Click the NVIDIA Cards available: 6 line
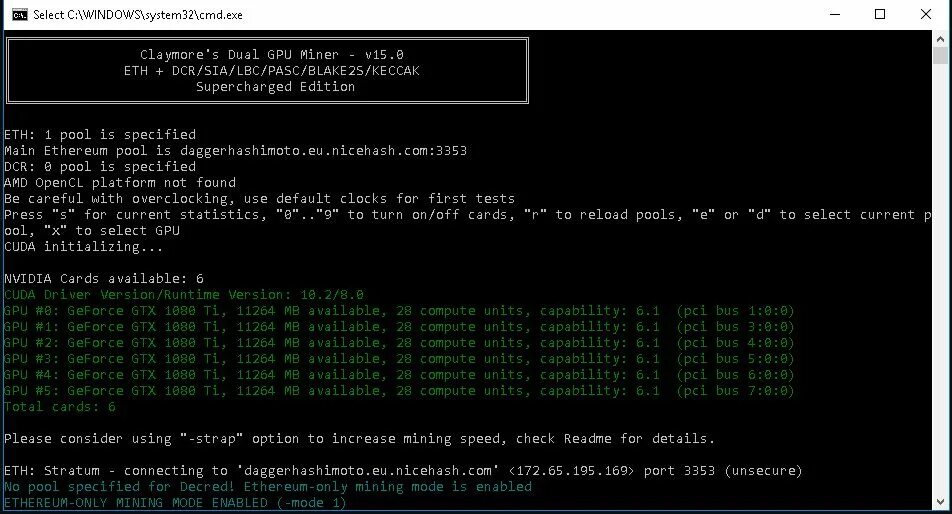The height and width of the screenshot is (514, 952). pyautogui.click(x=104, y=279)
